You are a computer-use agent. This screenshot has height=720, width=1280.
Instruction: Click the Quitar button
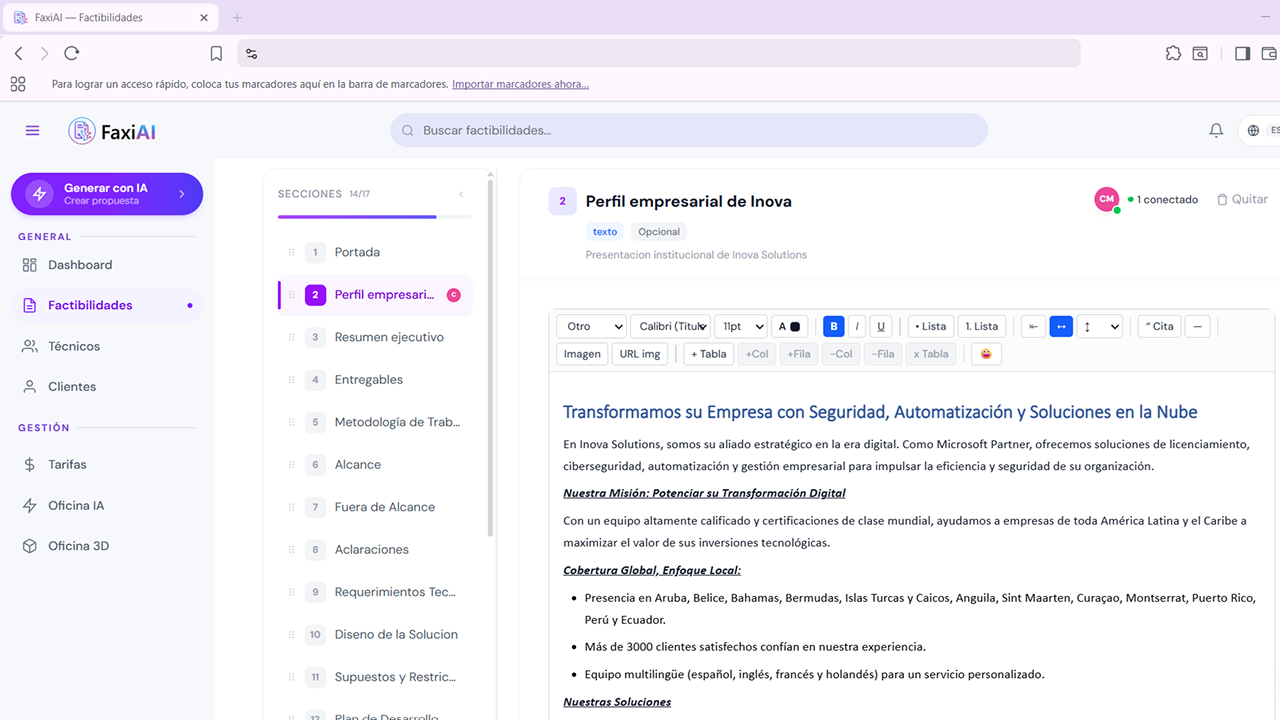click(x=1242, y=199)
